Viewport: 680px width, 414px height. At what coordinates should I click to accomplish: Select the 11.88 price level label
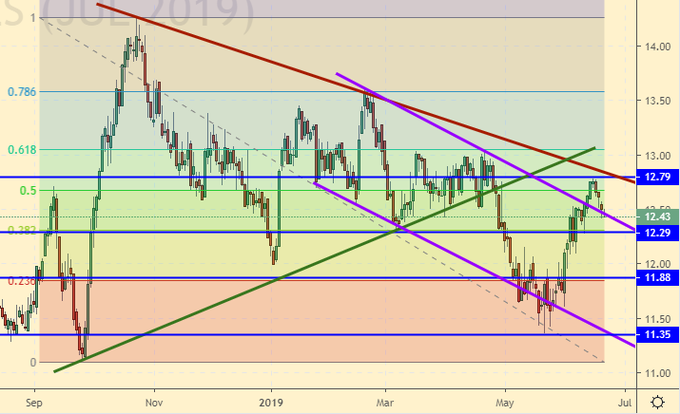coord(657,277)
